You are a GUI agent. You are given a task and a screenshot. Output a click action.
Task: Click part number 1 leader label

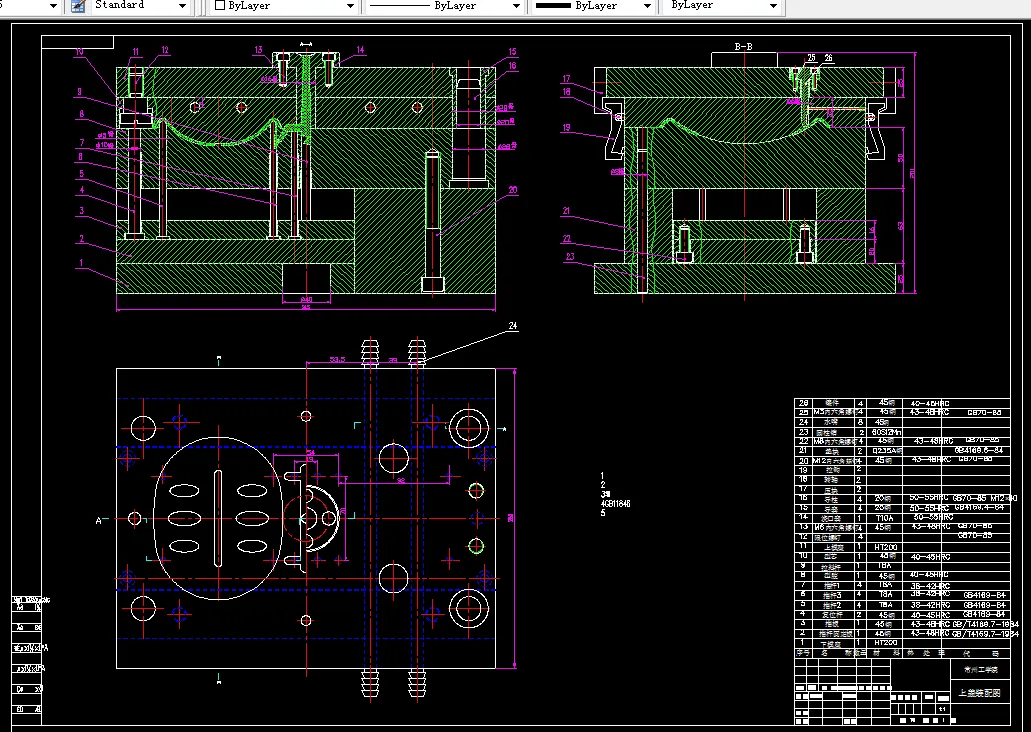(80, 263)
